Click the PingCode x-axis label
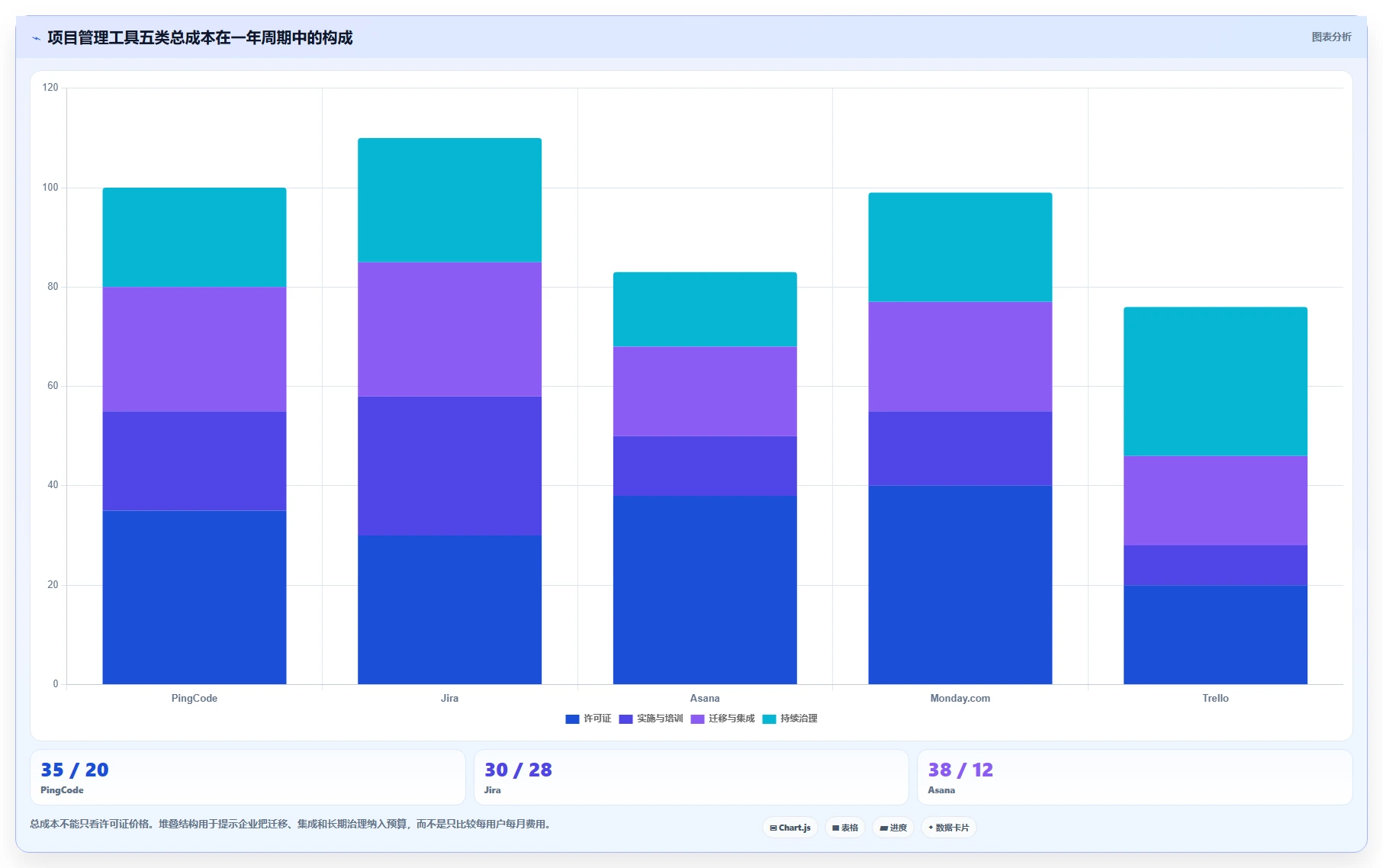 (x=195, y=698)
